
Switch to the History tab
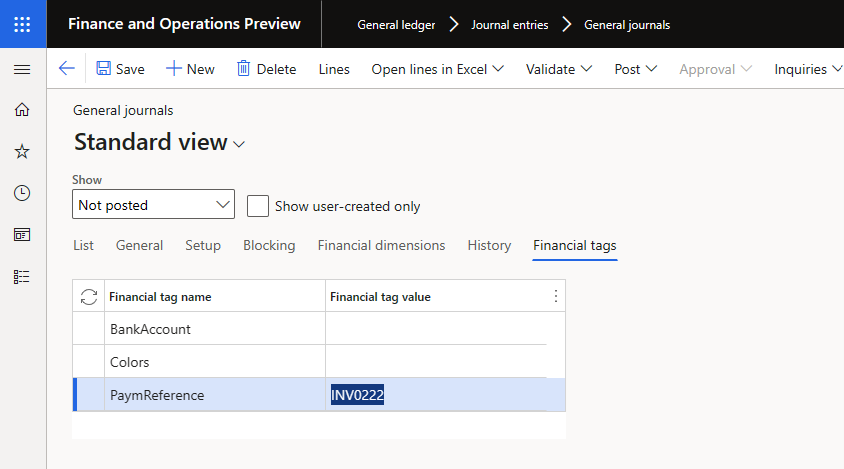[489, 246]
